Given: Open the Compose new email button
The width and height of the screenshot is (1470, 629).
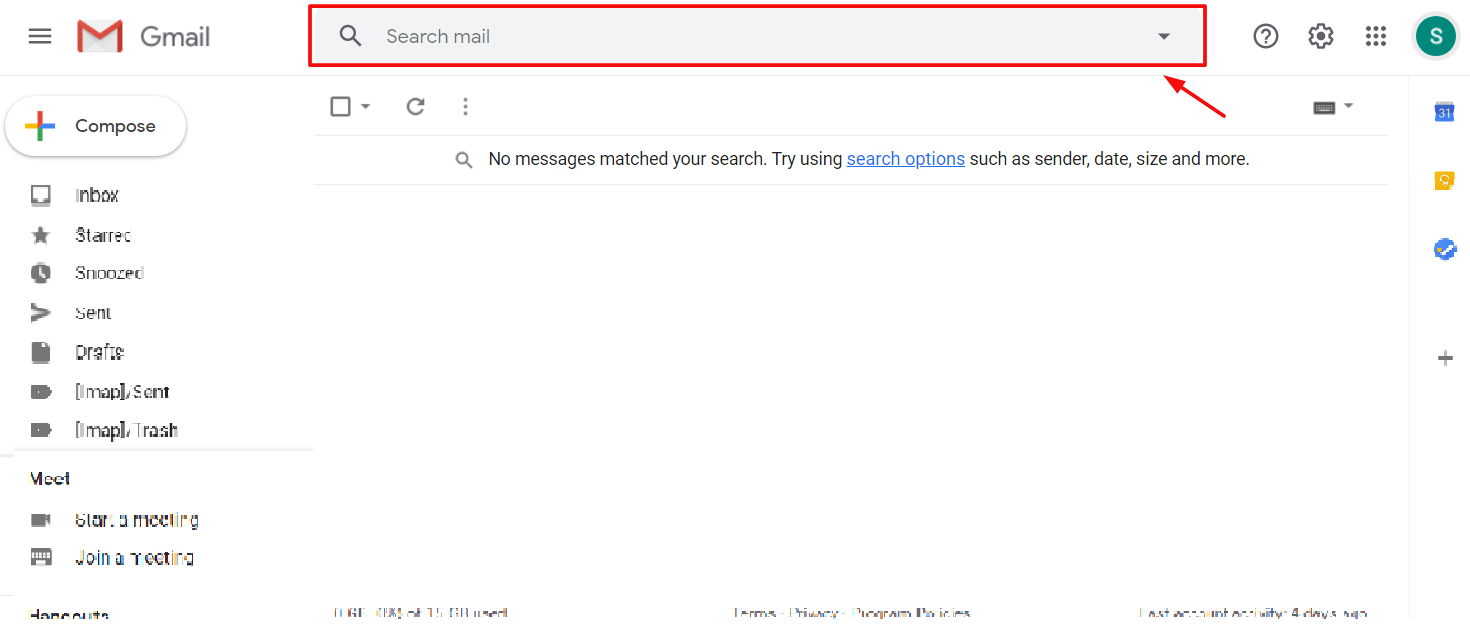Looking at the screenshot, I should (95, 125).
